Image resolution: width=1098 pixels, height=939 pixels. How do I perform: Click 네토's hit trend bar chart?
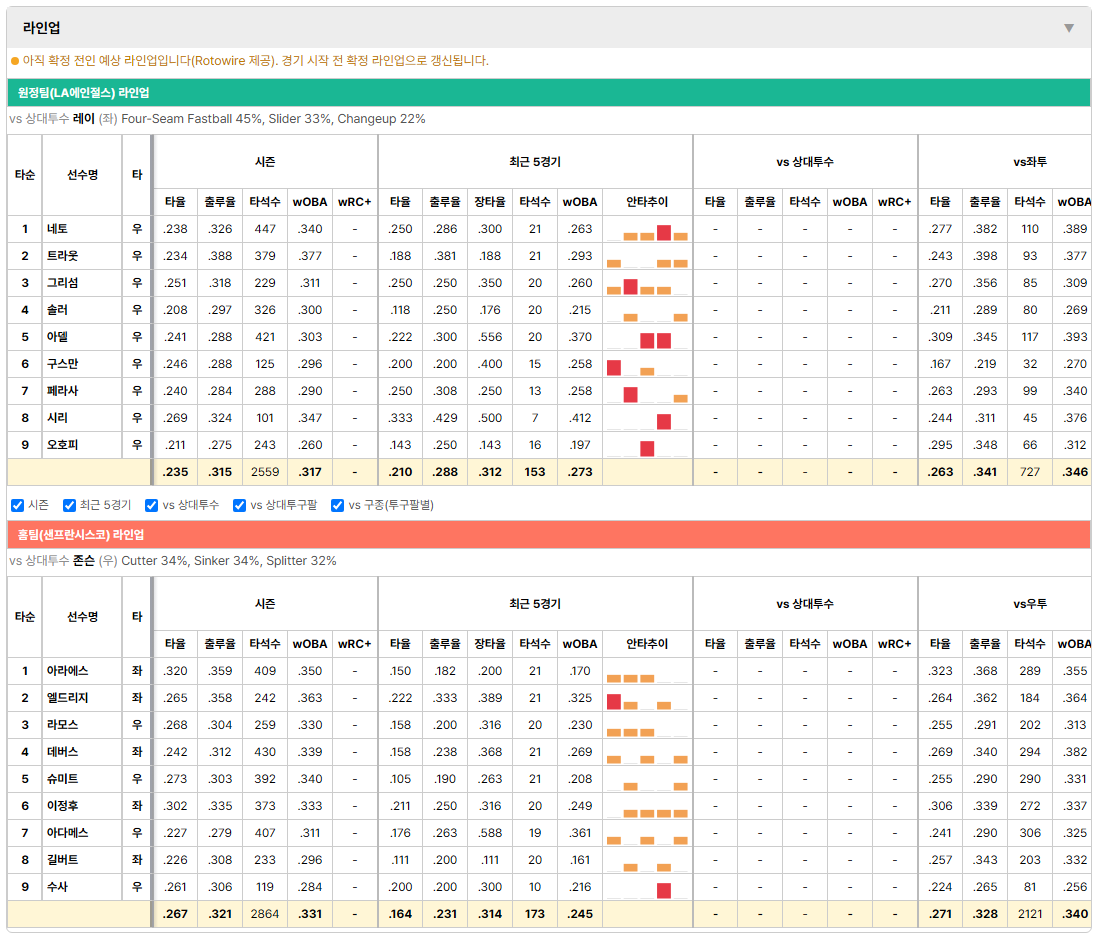click(x=647, y=230)
